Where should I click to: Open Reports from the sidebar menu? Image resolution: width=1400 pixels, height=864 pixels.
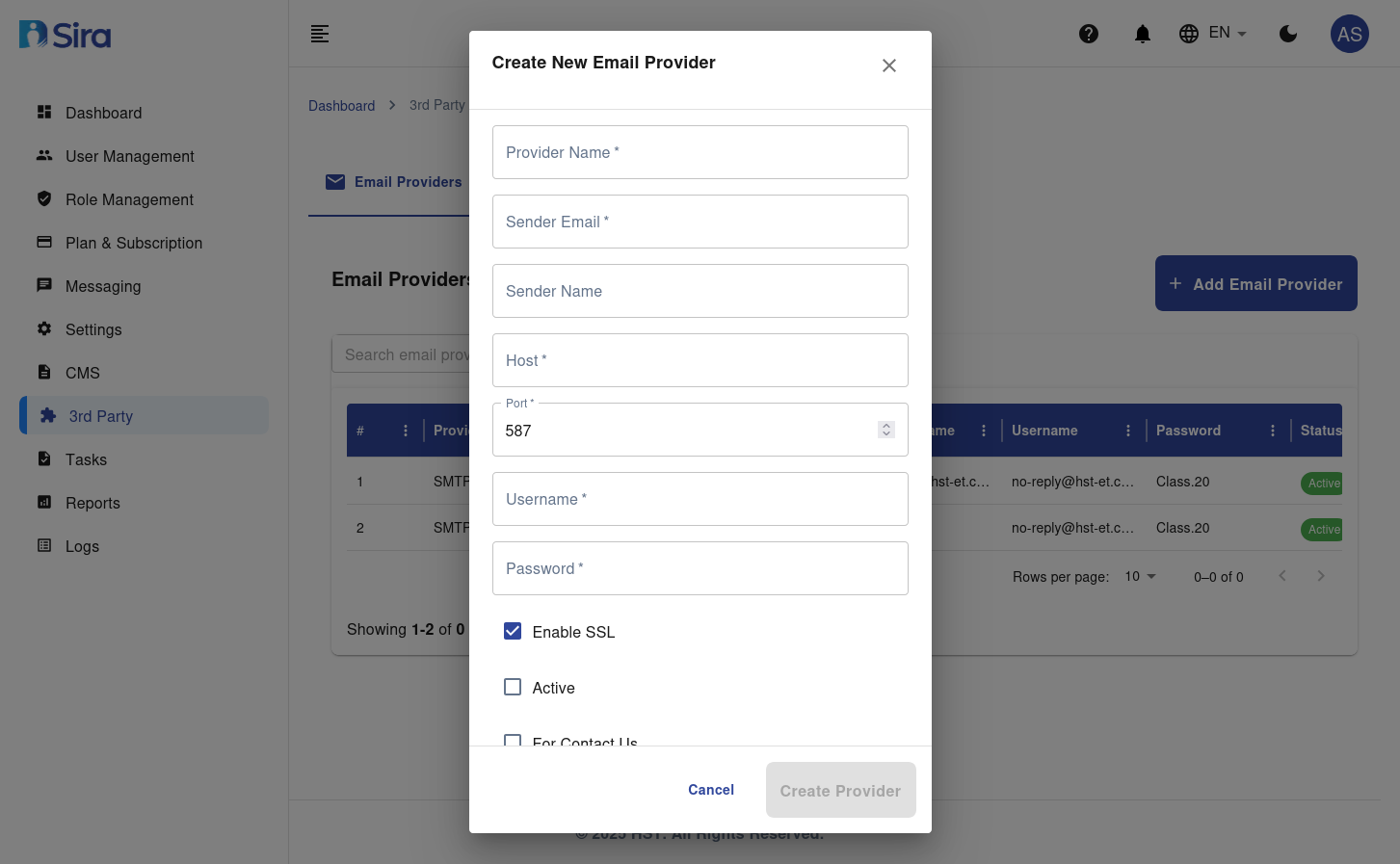(92, 503)
